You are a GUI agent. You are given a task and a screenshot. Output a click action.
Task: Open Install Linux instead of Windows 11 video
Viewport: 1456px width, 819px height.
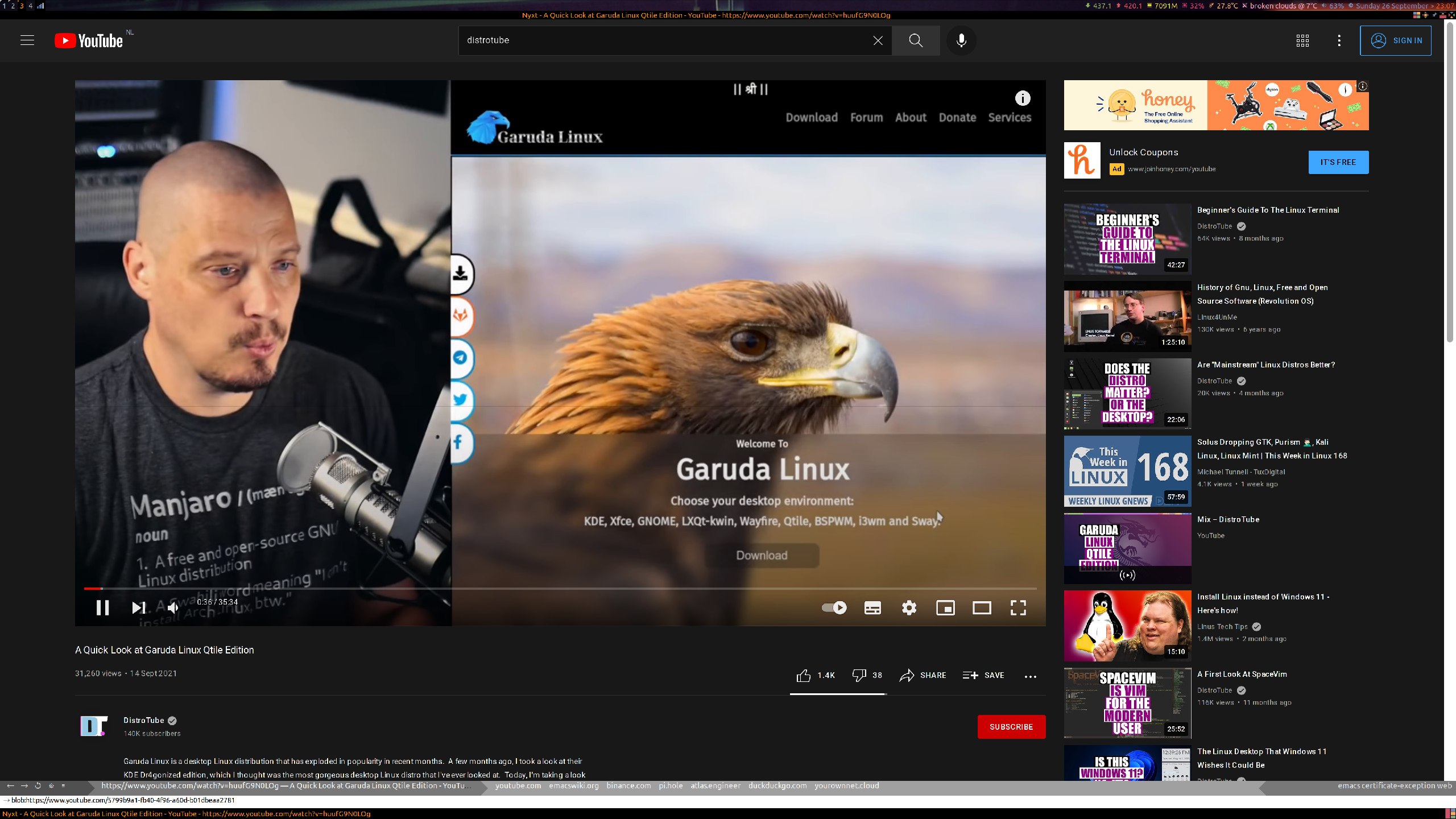coord(1263,603)
